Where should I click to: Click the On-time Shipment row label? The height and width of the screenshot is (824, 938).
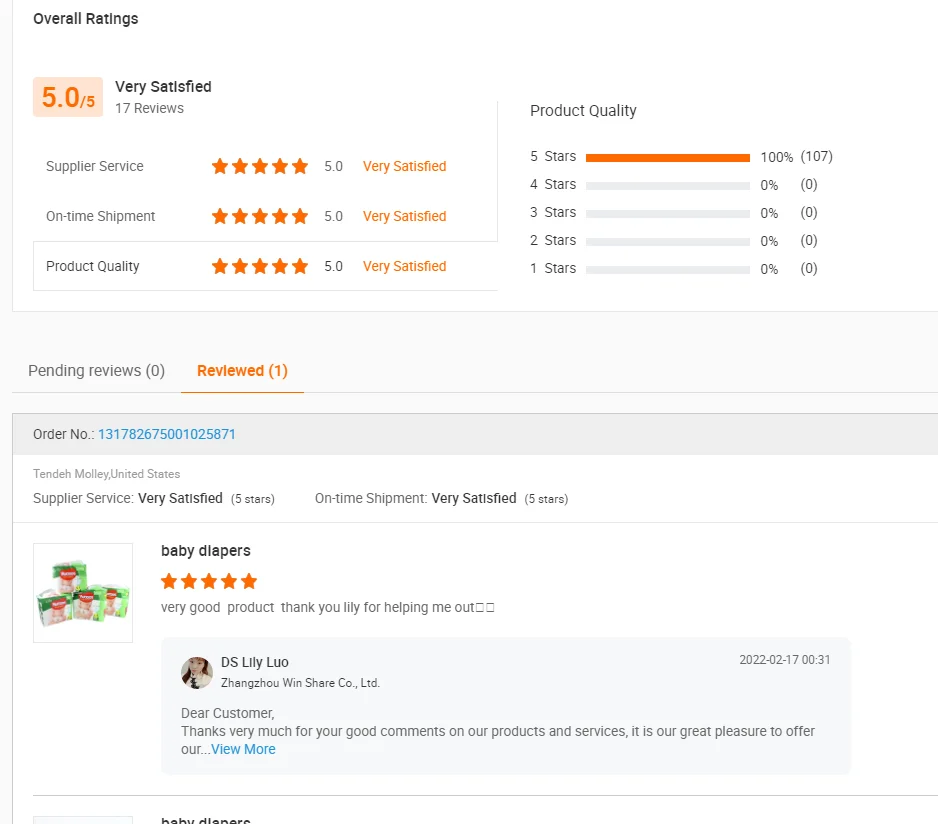pos(101,216)
